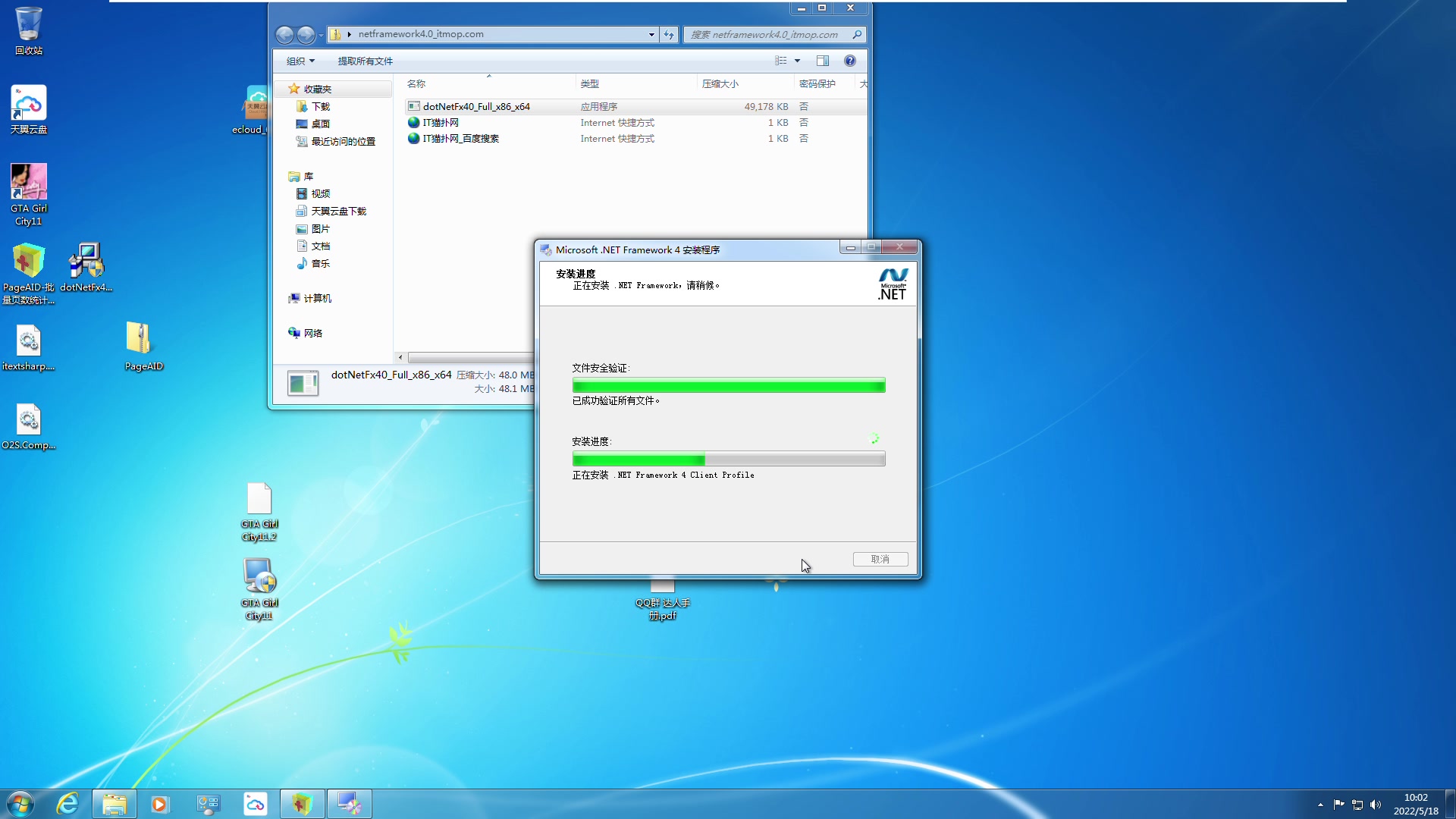The height and width of the screenshot is (819, 1456).
Task: Open the control panel taskbar icon
Action: (208, 804)
